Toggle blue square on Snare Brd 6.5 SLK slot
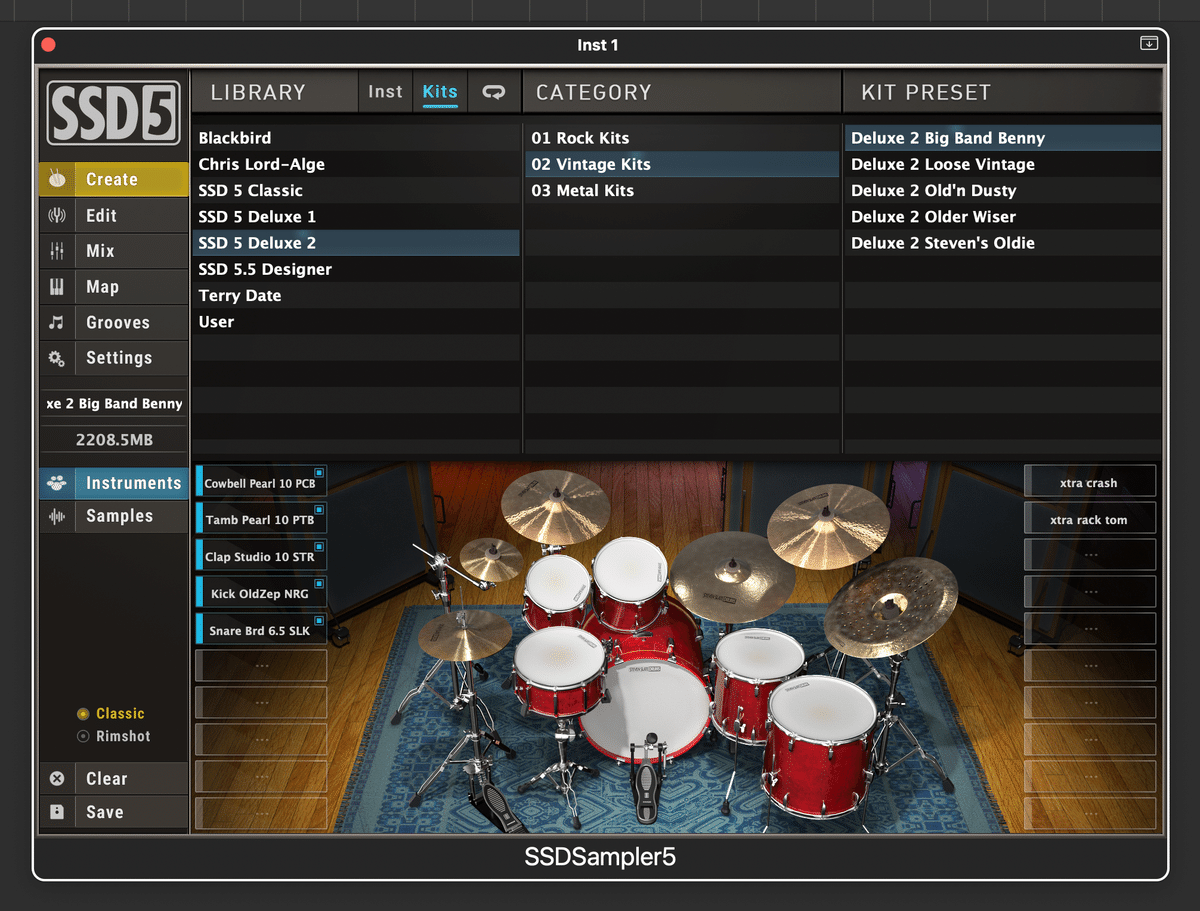This screenshot has width=1200, height=911. pos(319,621)
